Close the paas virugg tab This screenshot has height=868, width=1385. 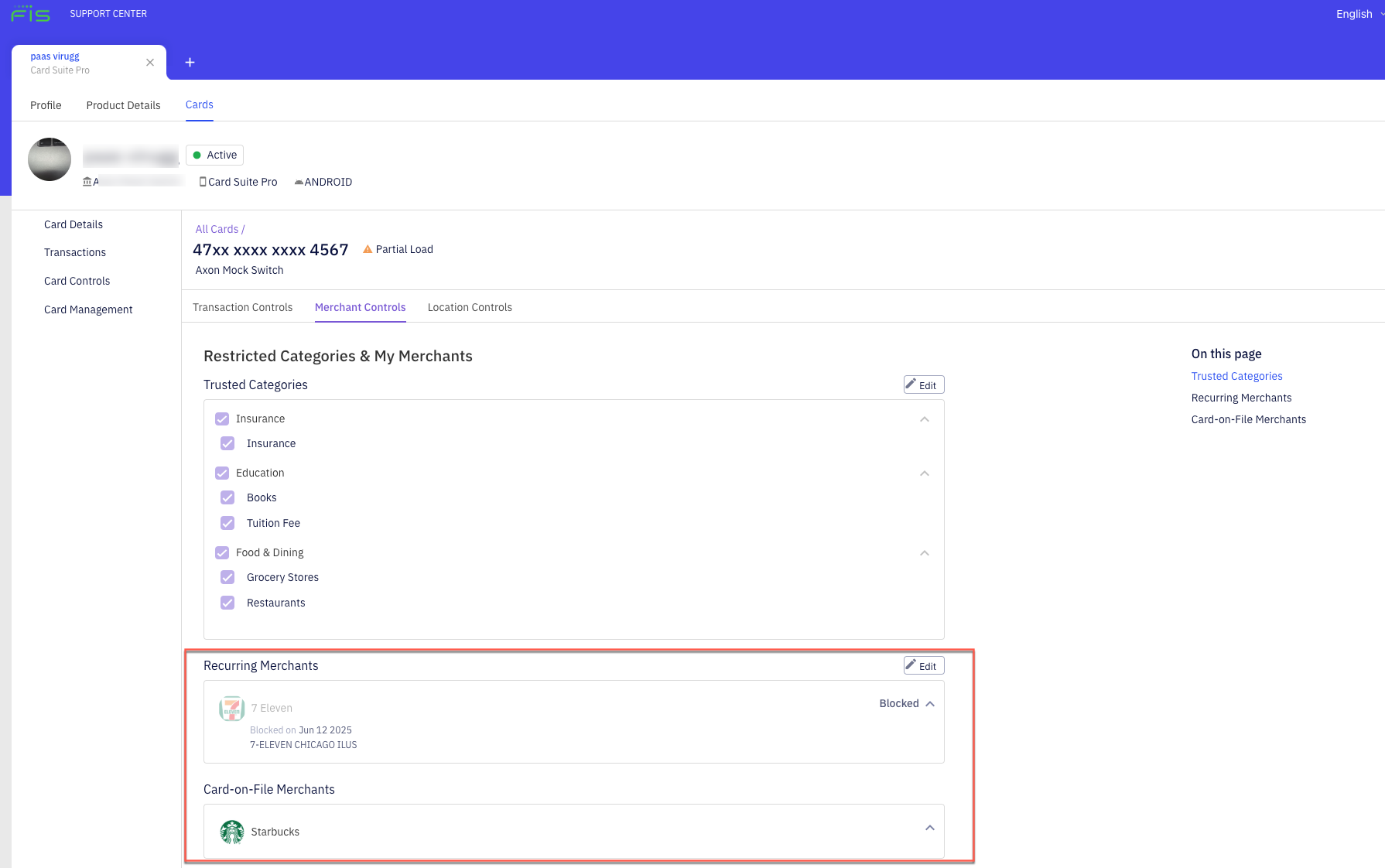click(x=149, y=62)
